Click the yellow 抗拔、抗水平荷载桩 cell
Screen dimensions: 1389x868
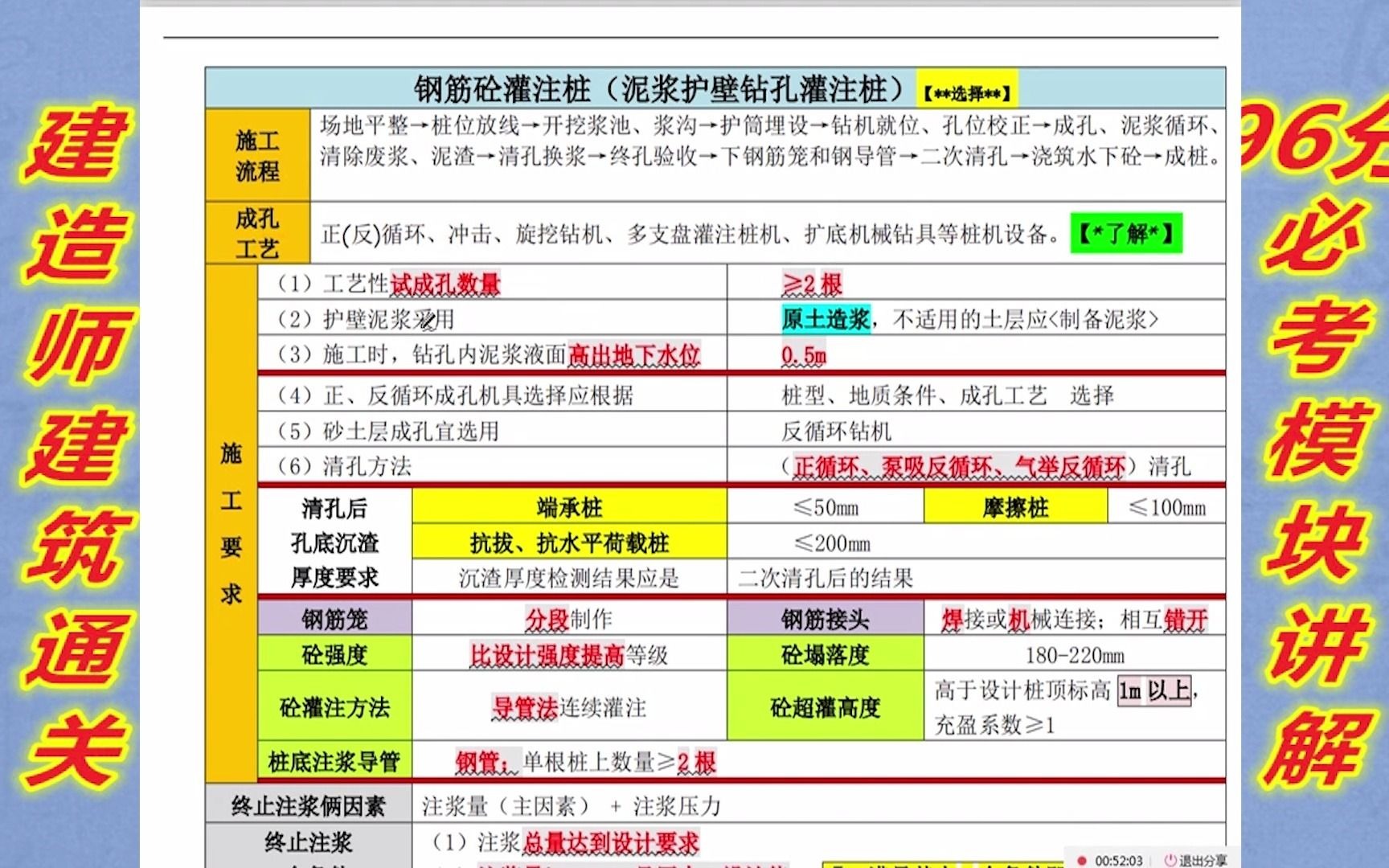point(570,542)
